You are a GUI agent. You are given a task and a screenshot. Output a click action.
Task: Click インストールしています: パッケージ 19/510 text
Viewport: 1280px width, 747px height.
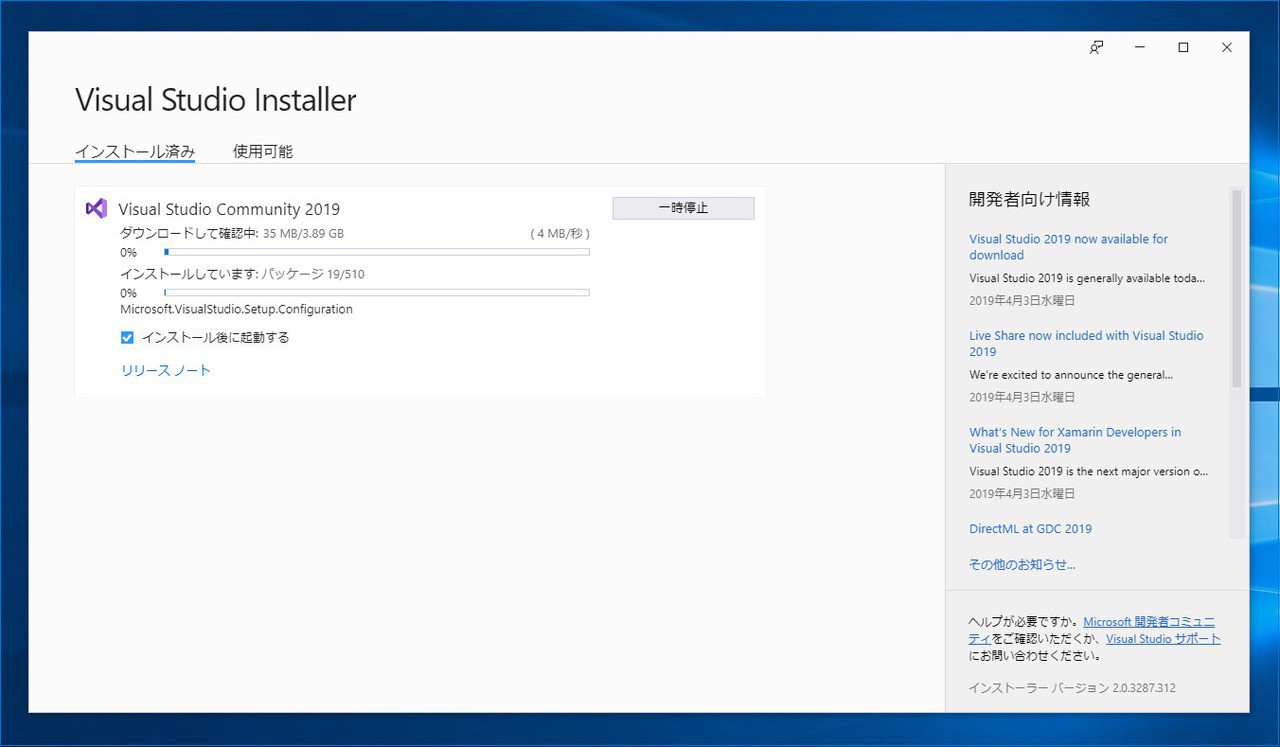click(x=242, y=274)
